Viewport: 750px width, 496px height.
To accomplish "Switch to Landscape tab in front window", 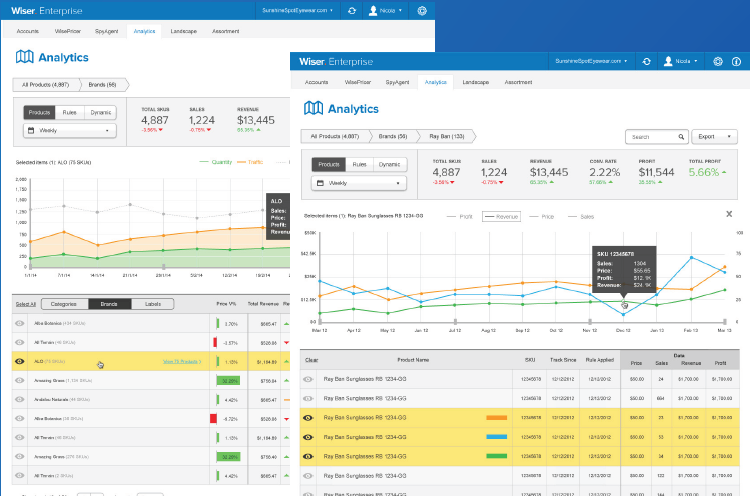I will coord(475,82).
